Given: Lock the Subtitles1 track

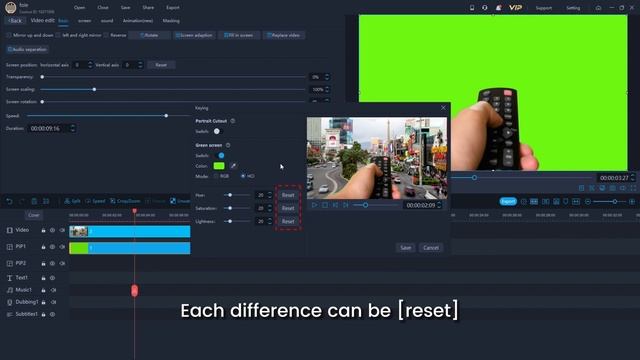Looking at the screenshot, I should (x=43, y=315).
